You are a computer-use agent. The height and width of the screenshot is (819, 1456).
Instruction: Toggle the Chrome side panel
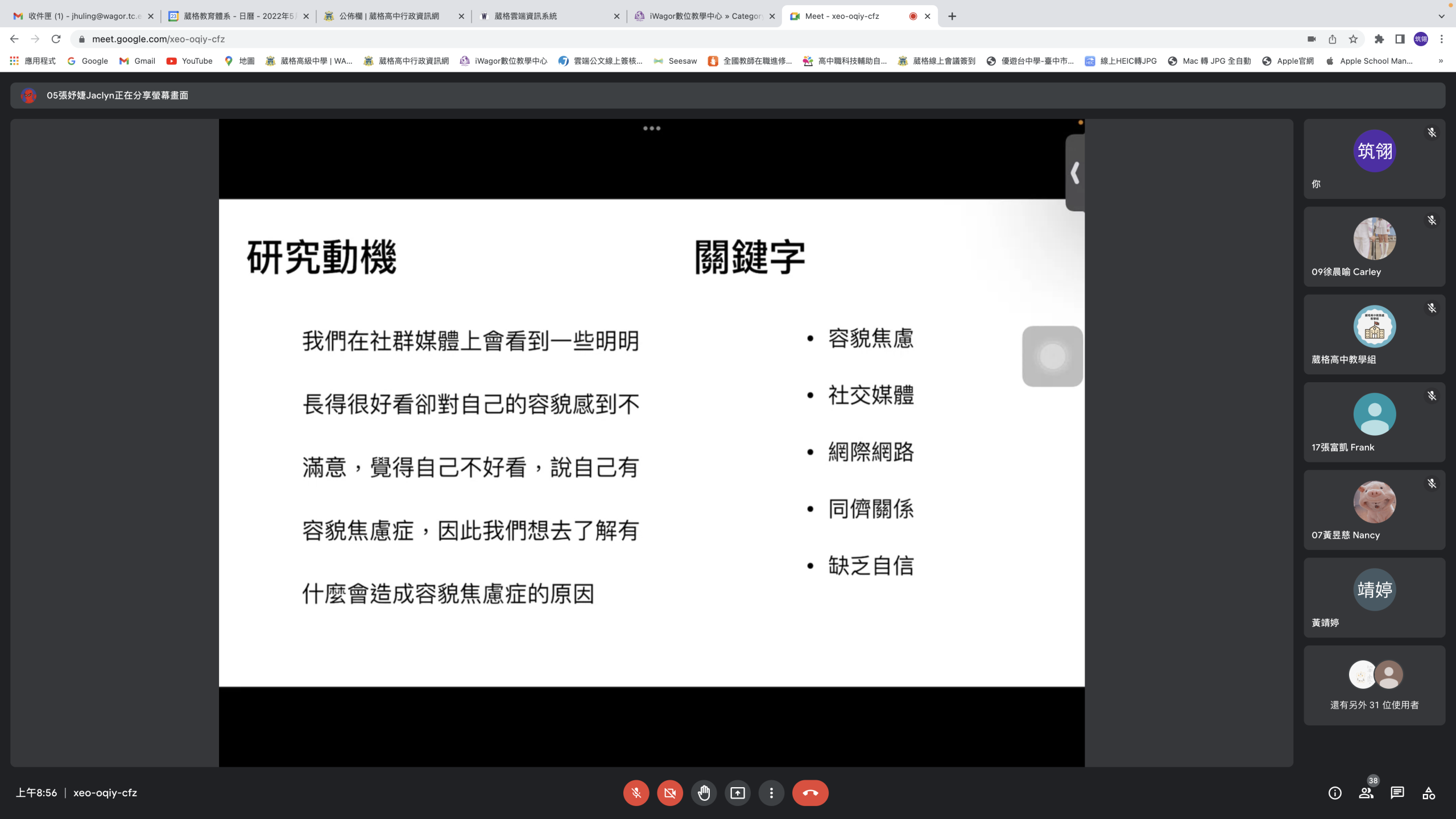click(1400, 39)
